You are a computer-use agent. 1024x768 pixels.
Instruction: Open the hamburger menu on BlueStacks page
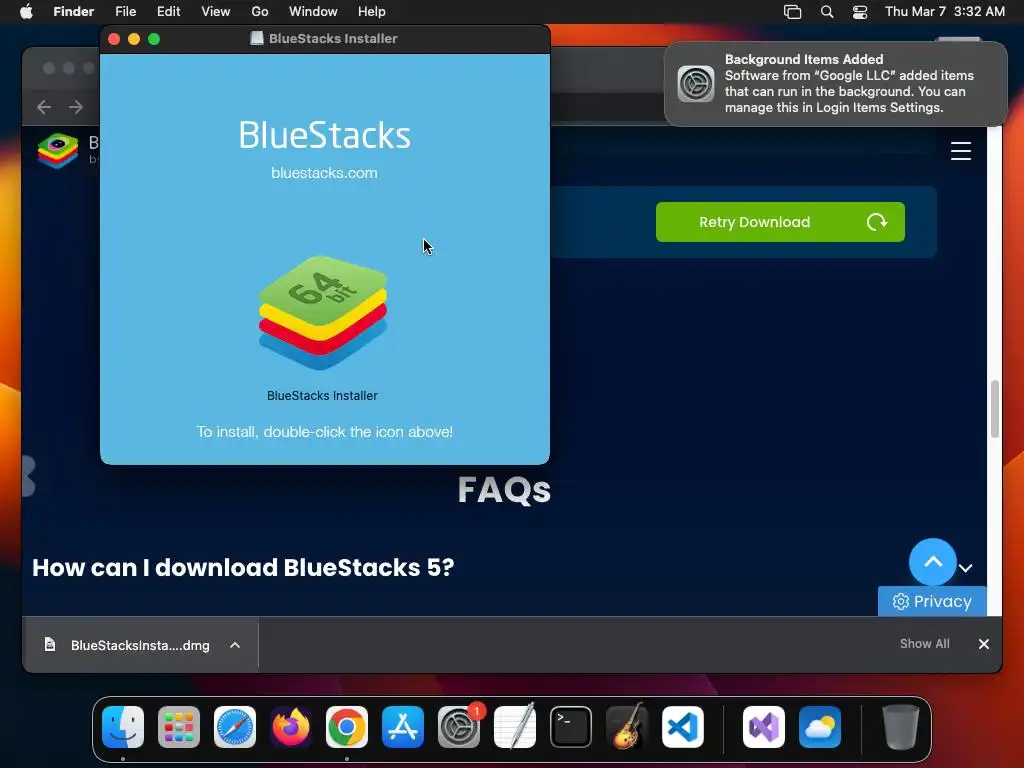(960, 151)
